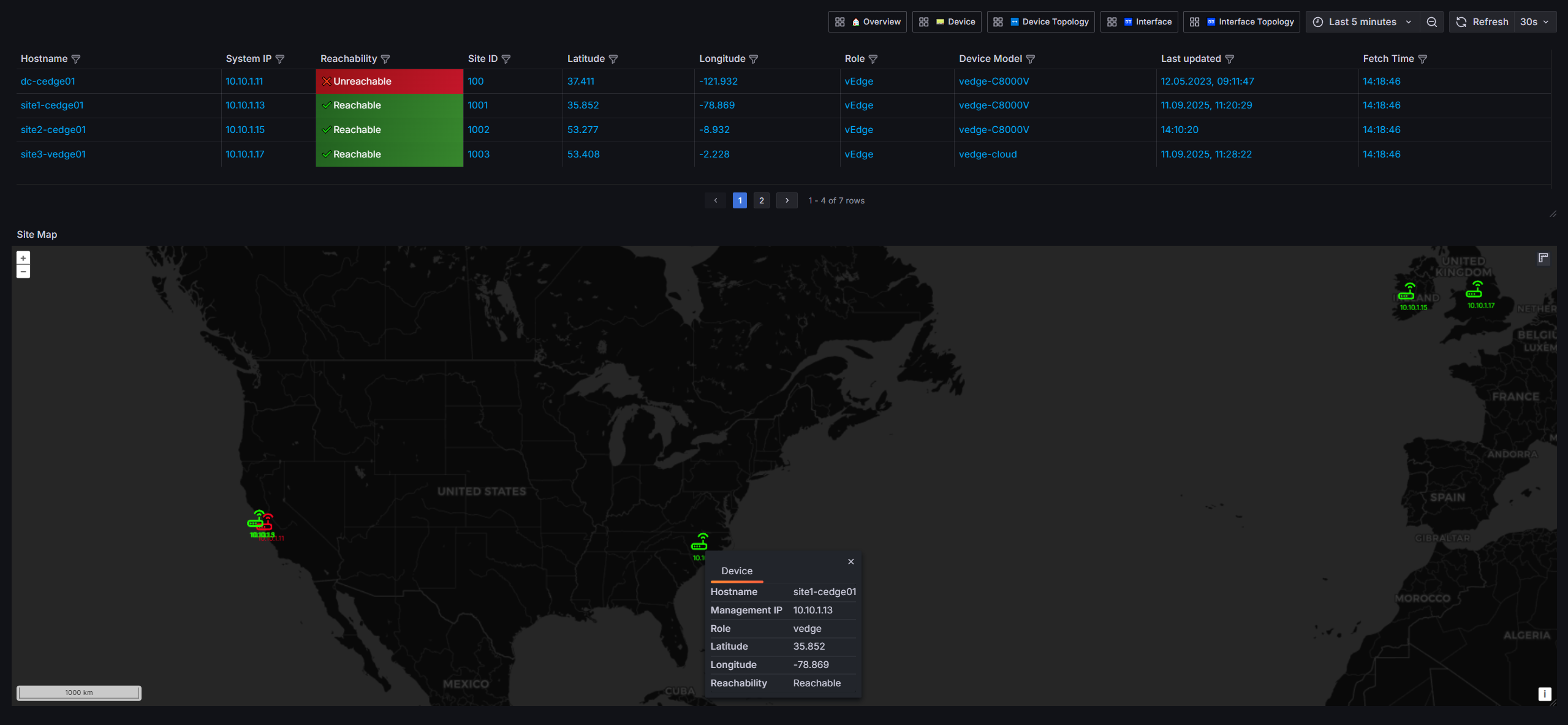The height and width of the screenshot is (725, 1568).
Task: Open the Interface Topology dashboard link
Action: (1241, 21)
